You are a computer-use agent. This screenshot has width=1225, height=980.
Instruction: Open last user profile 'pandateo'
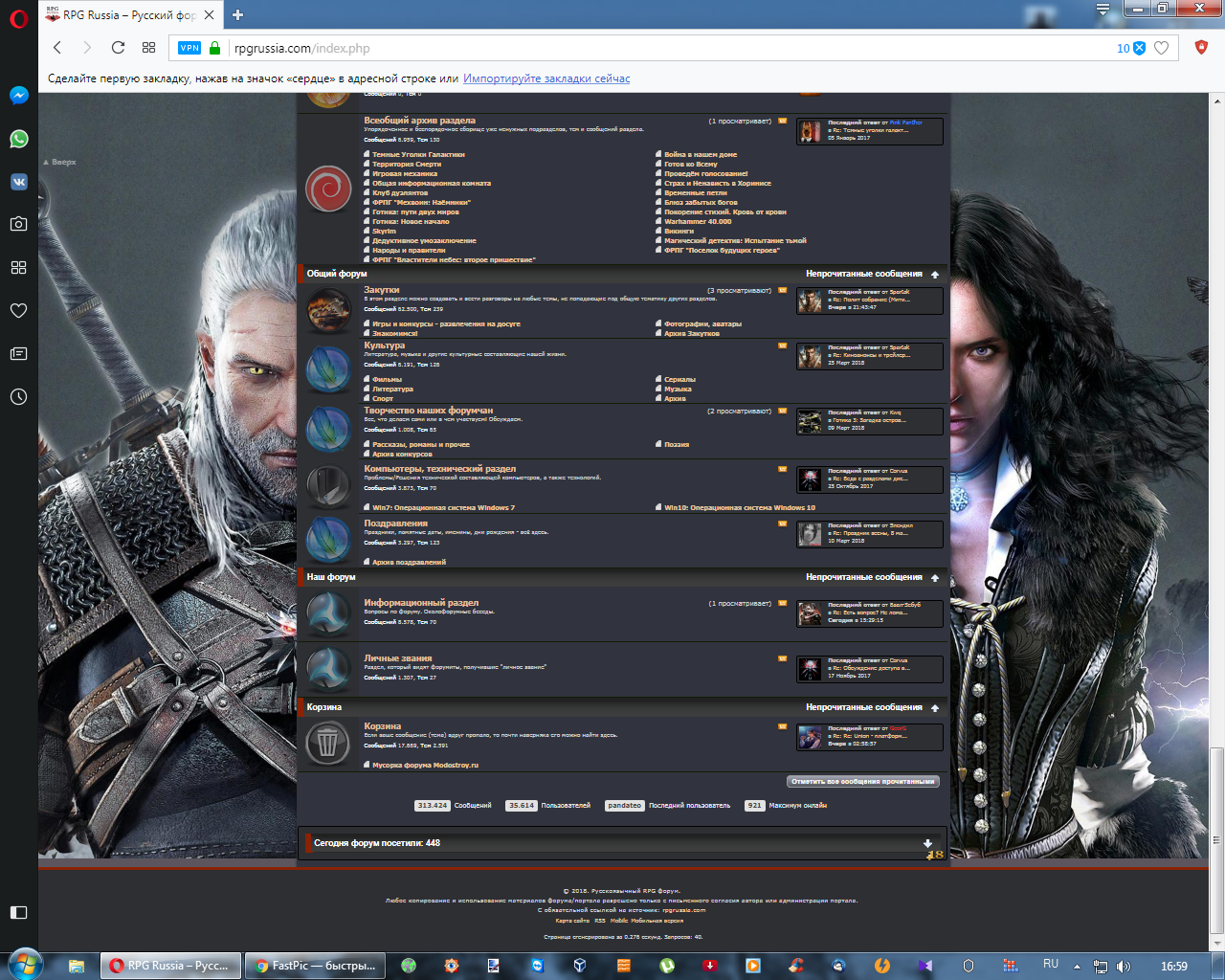click(624, 806)
